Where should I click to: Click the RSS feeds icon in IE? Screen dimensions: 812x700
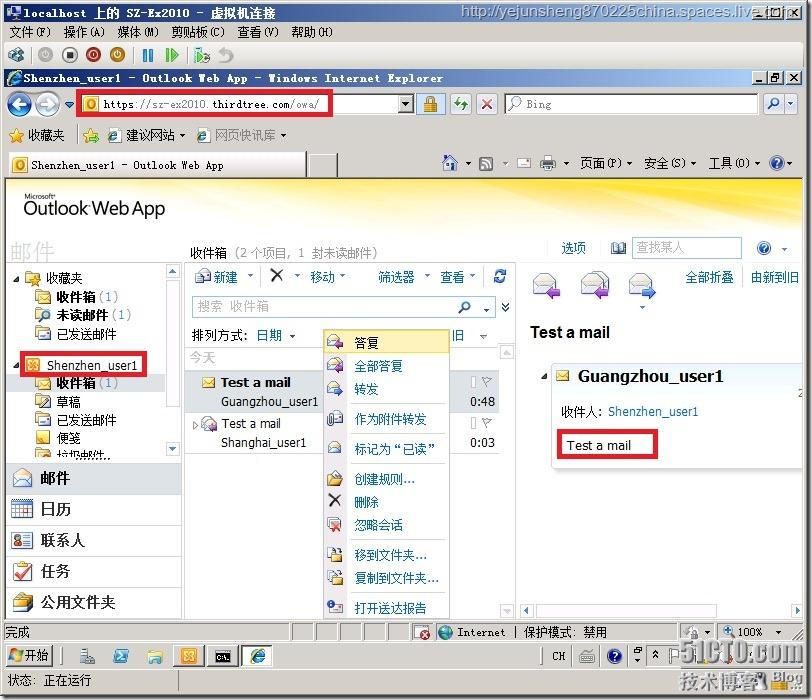(x=486, y=164)
